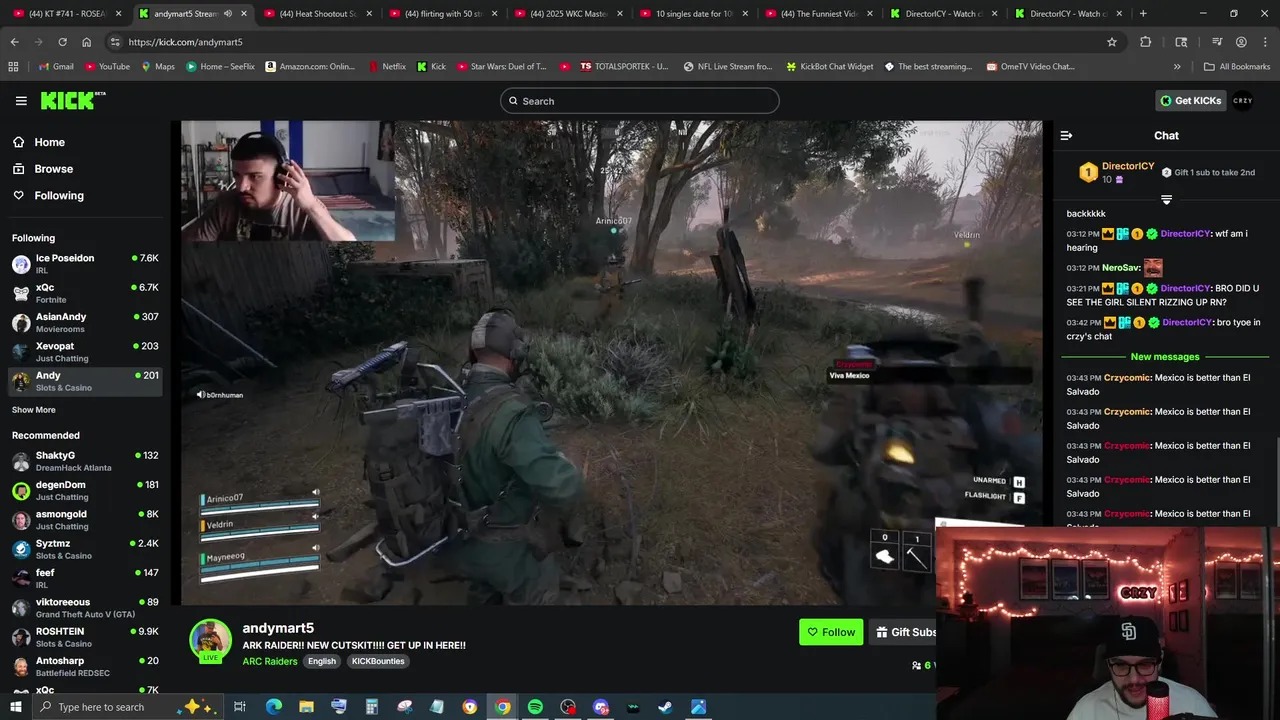The width and height of the screenshot is (1280, 720).
Task: Open the Gmail bookmark
Action: (x=56, y=67)
